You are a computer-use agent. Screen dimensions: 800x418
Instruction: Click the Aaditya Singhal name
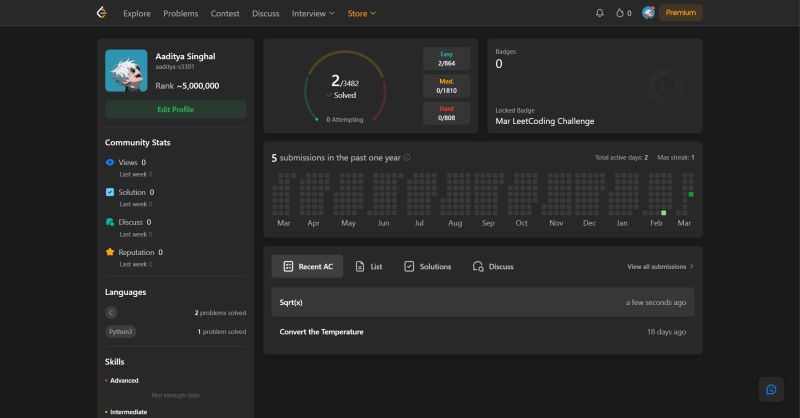(185, 56)
